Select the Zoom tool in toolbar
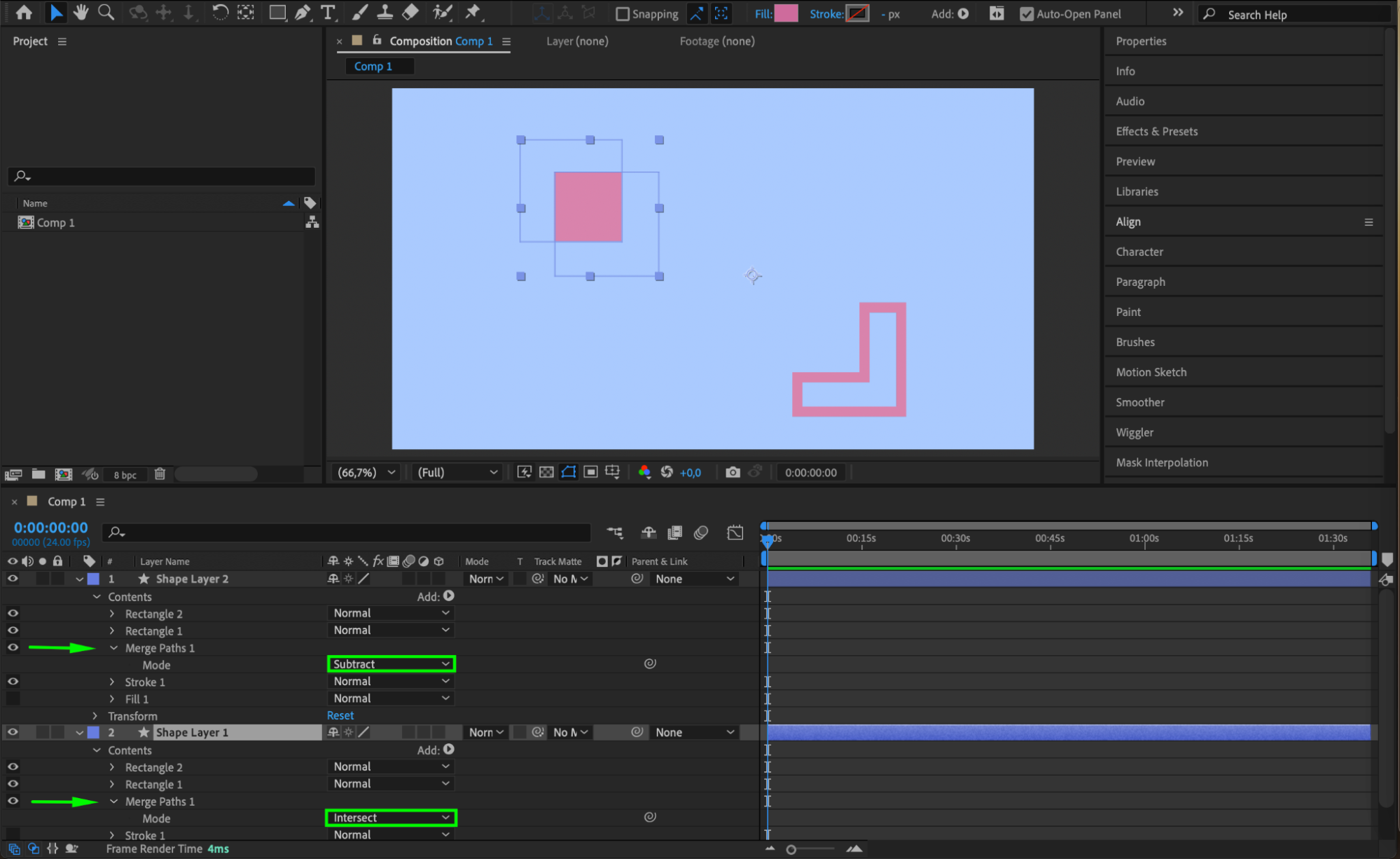 (106, 12)
